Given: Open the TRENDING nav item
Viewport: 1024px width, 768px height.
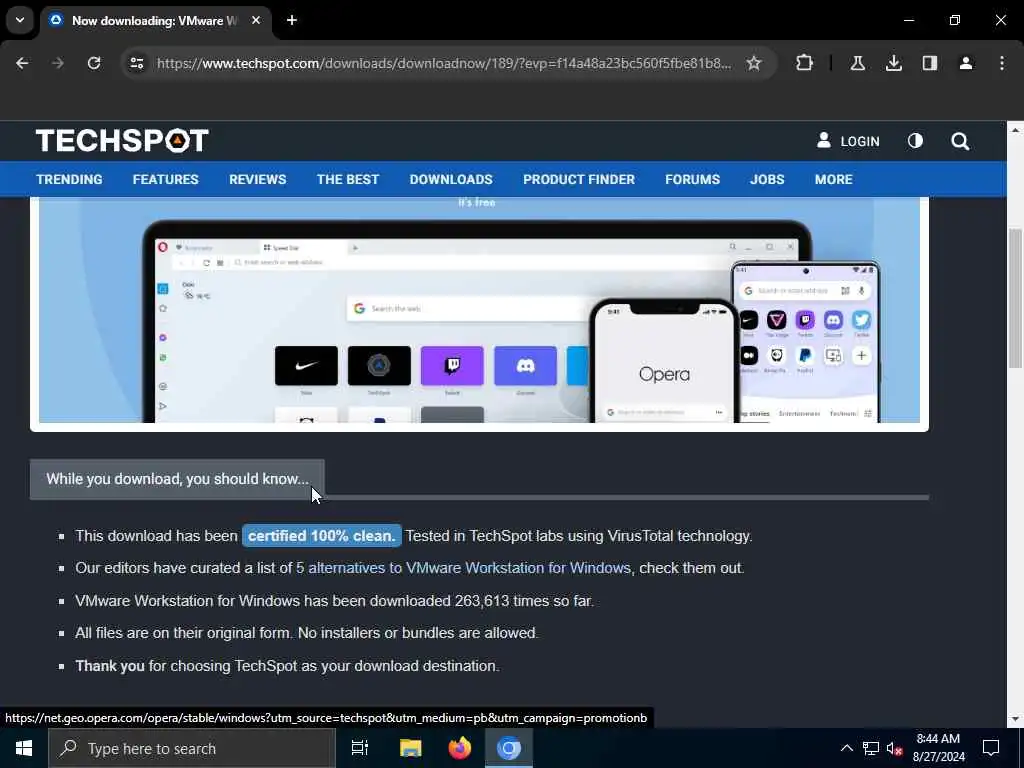Looking at the screenshot, I should 69,180.
